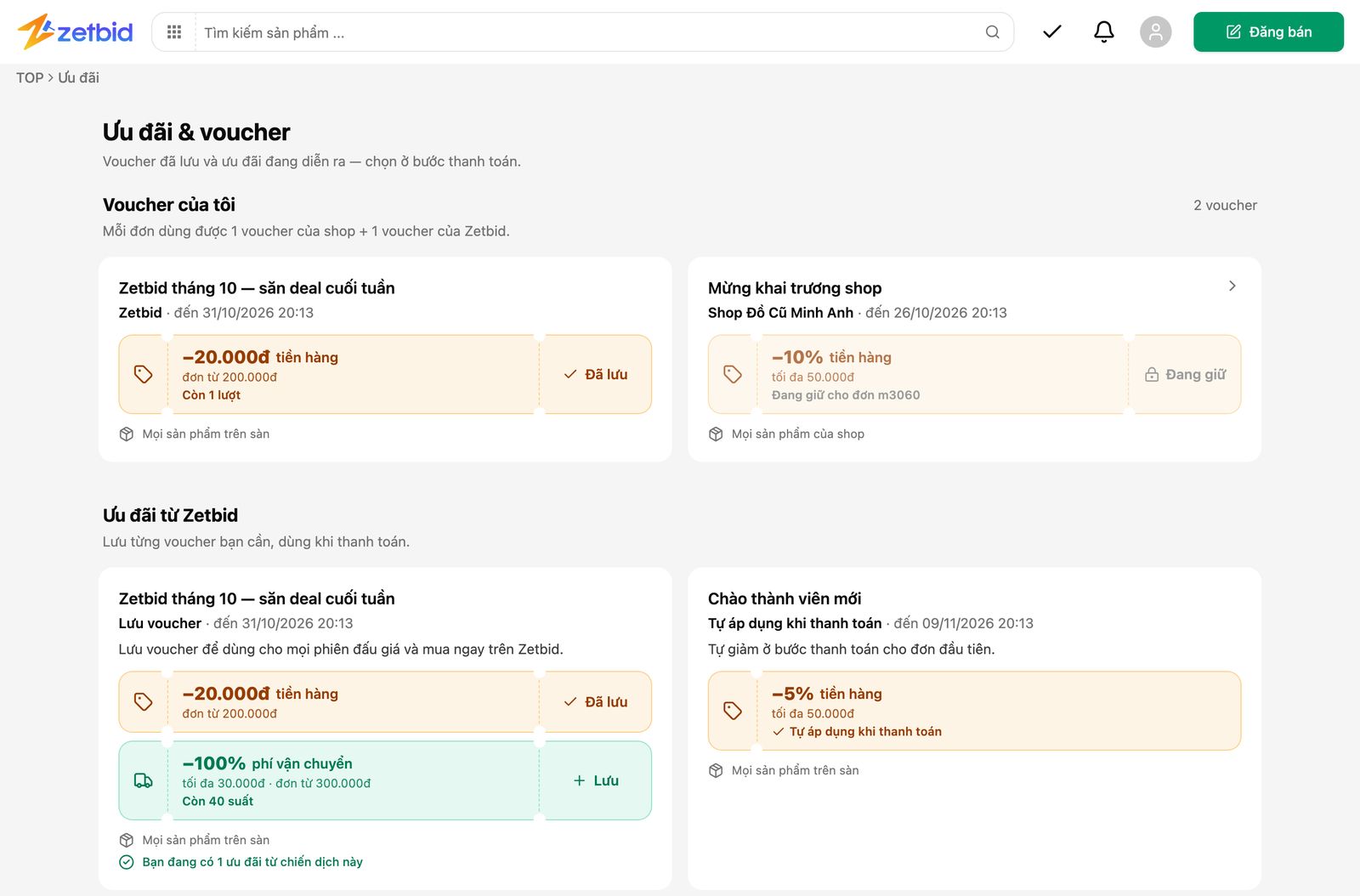Go to TOP breadcrumb link
Viewport: 1360px width, 896px height.
tap(30, 77)
